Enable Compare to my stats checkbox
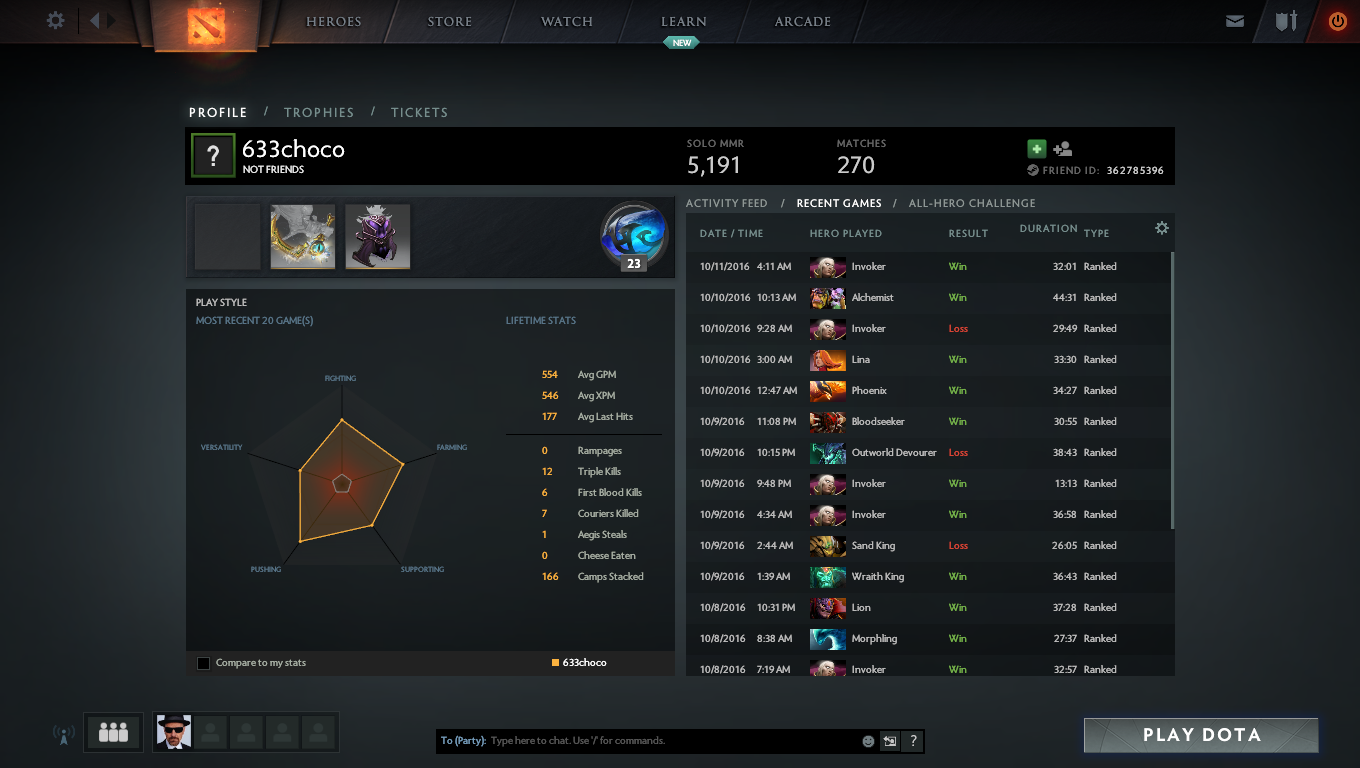 click(204, 663)
